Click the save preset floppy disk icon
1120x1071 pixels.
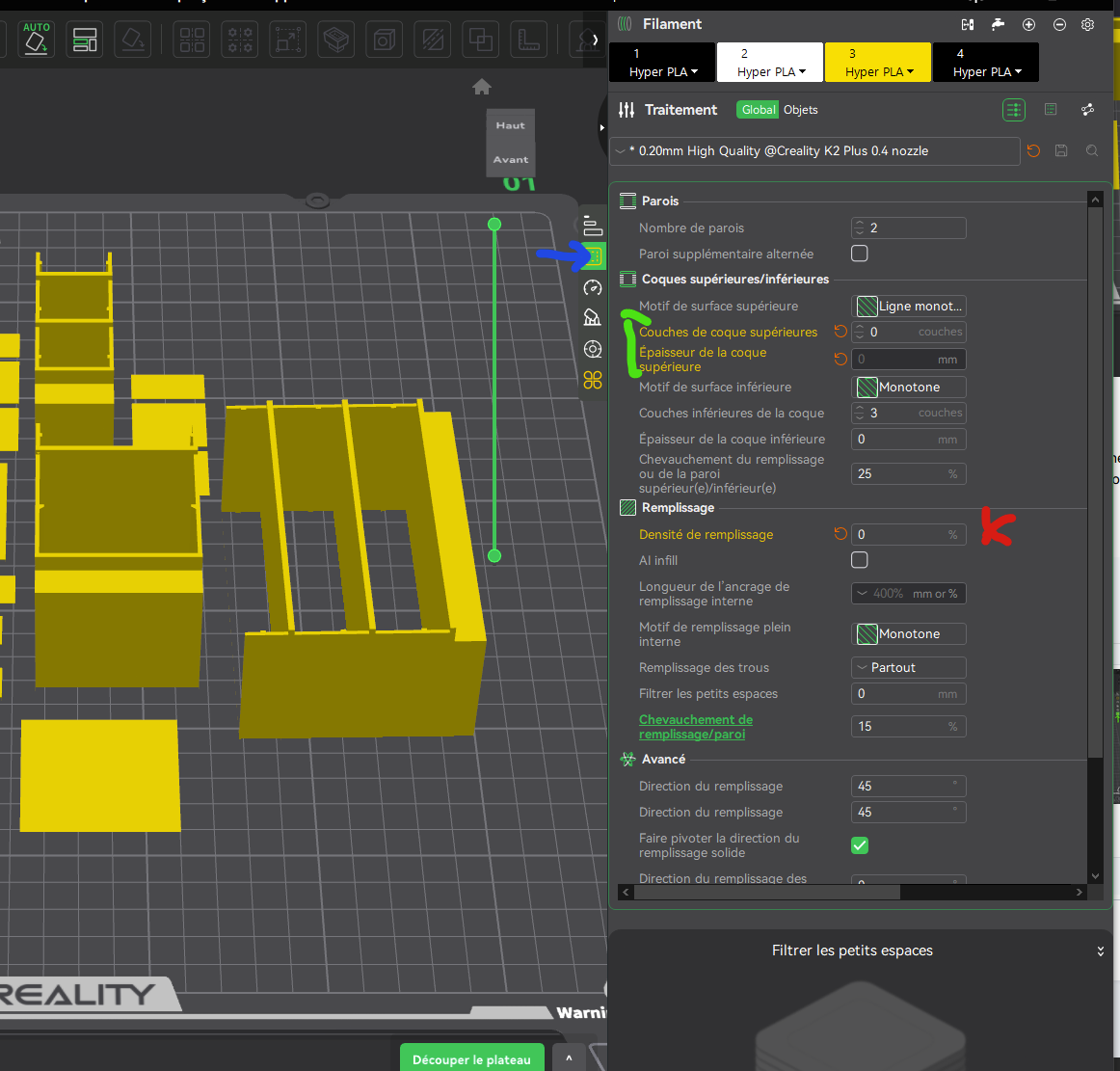pos(1061,150)
